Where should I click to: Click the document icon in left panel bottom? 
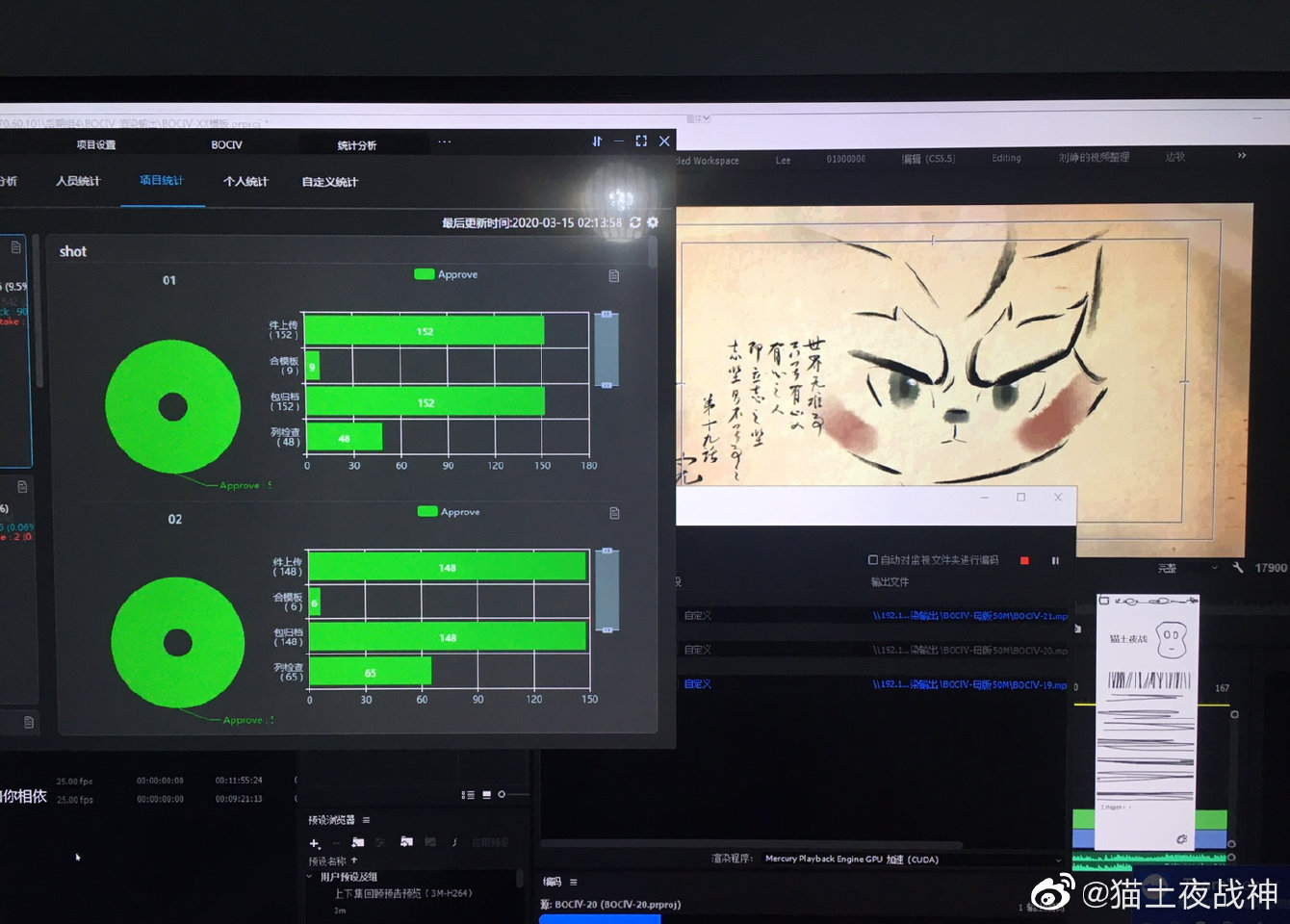pyautogui.click(x=29, y=722)
